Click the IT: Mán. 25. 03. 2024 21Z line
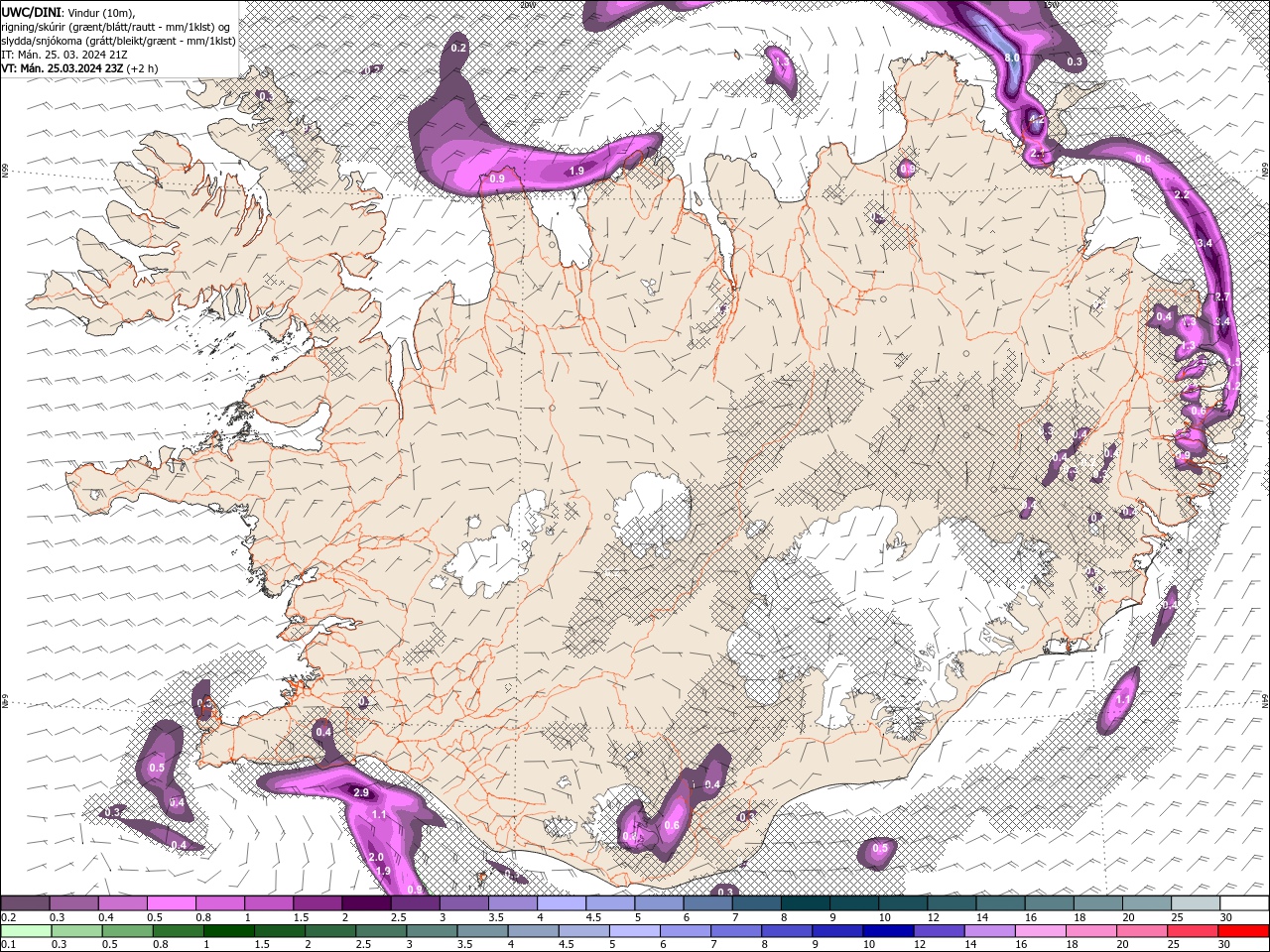 (63, 54)
